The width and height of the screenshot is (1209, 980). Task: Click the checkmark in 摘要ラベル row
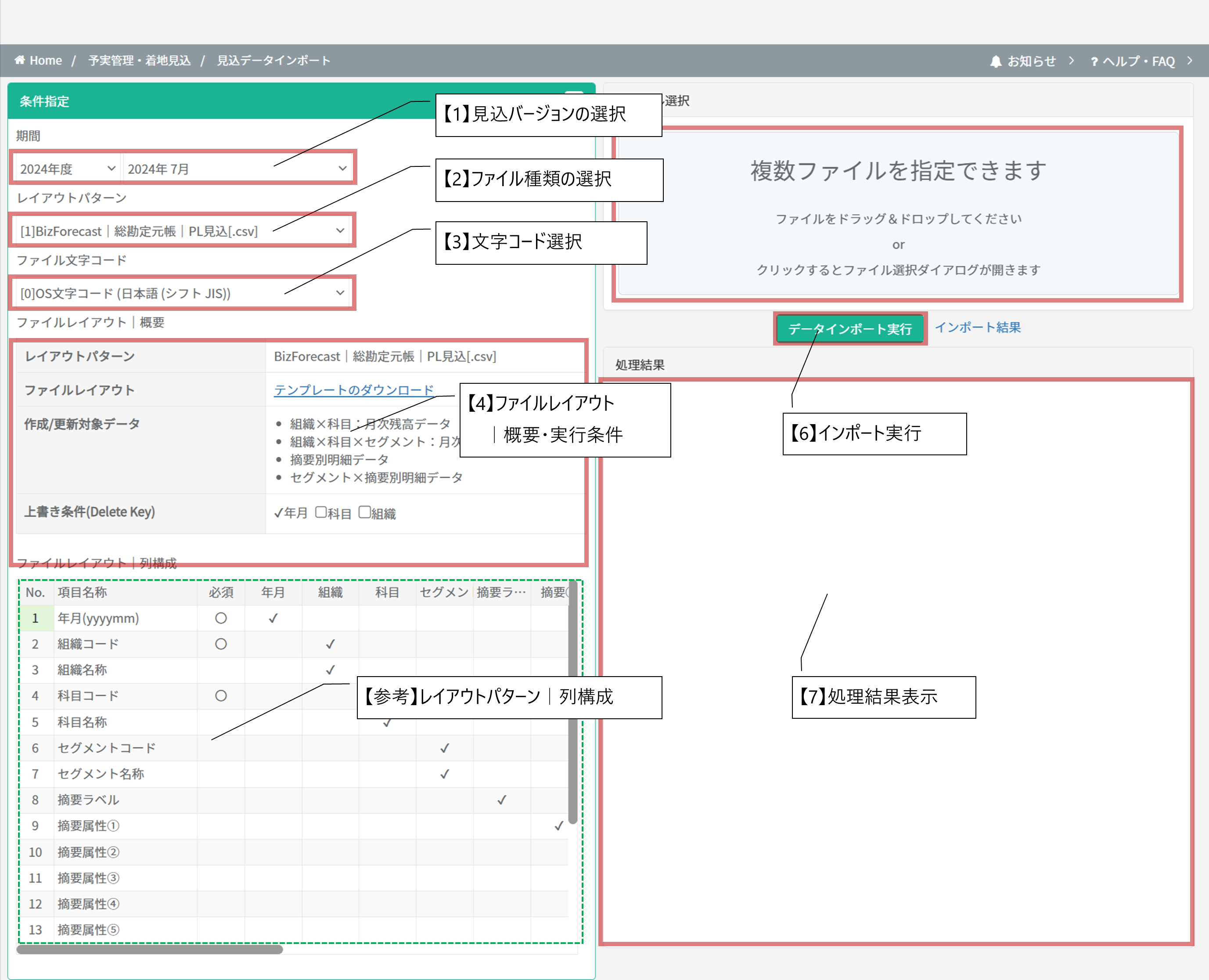[502, 800]
